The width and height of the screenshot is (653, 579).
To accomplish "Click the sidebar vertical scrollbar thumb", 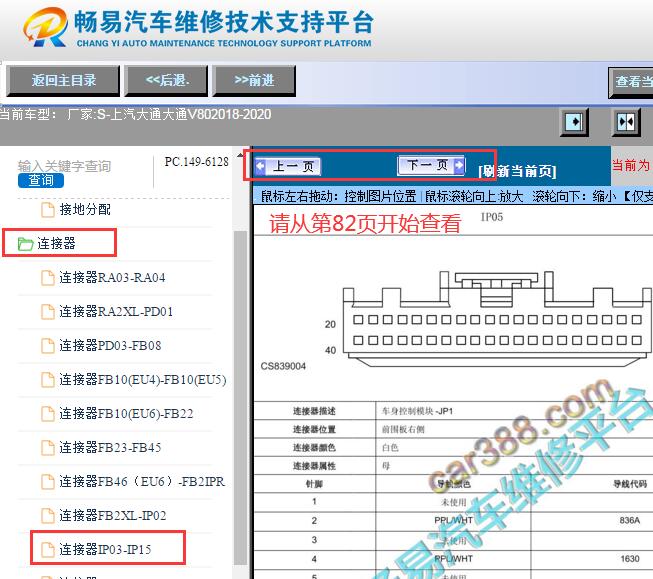I will (x=240, y=398).
